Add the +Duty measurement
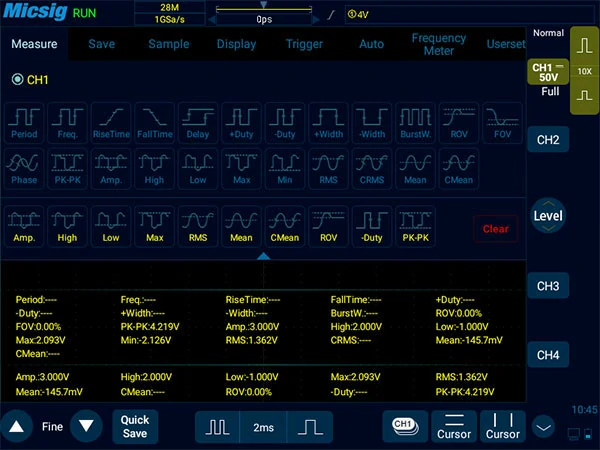 241,123
